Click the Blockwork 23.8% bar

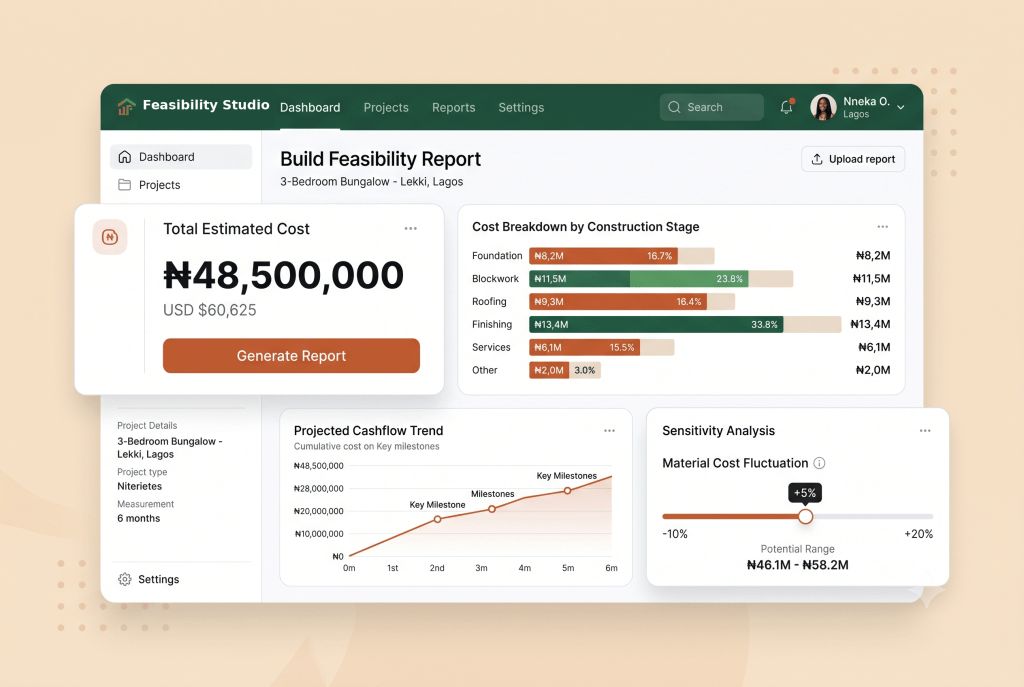click(639, 279)
